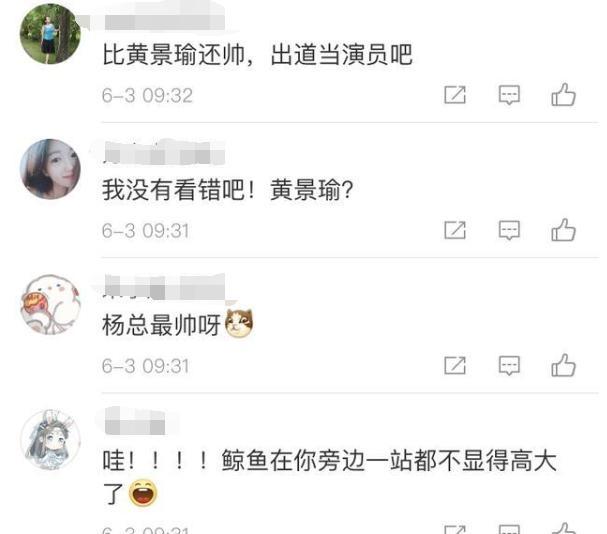Reply to the 我没有看错吧 comment
Viewport: 607px width, 534px height.
point(509,230)
